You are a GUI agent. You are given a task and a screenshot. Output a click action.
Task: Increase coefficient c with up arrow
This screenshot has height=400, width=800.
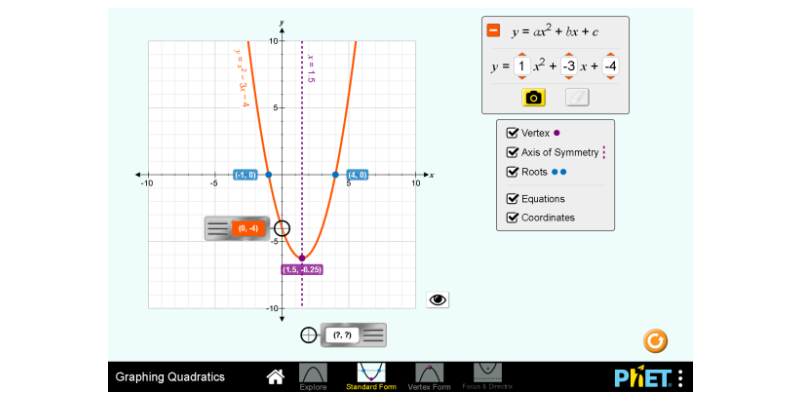[610, 54]
